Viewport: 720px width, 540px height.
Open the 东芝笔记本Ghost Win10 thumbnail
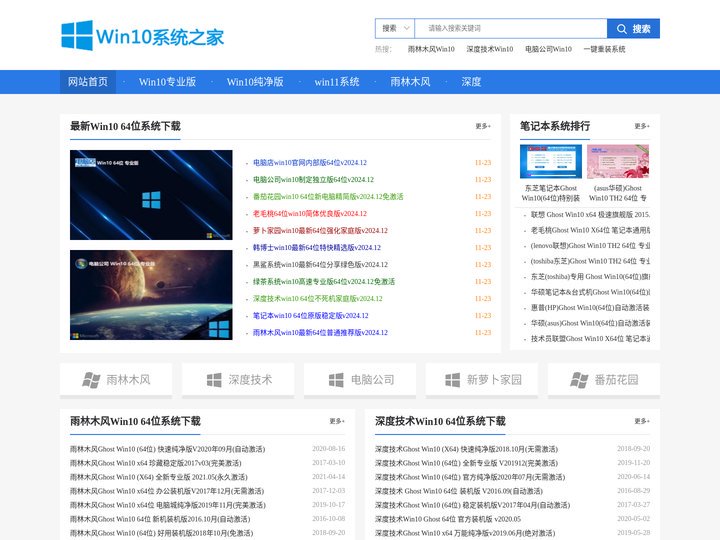pos(551,161)
